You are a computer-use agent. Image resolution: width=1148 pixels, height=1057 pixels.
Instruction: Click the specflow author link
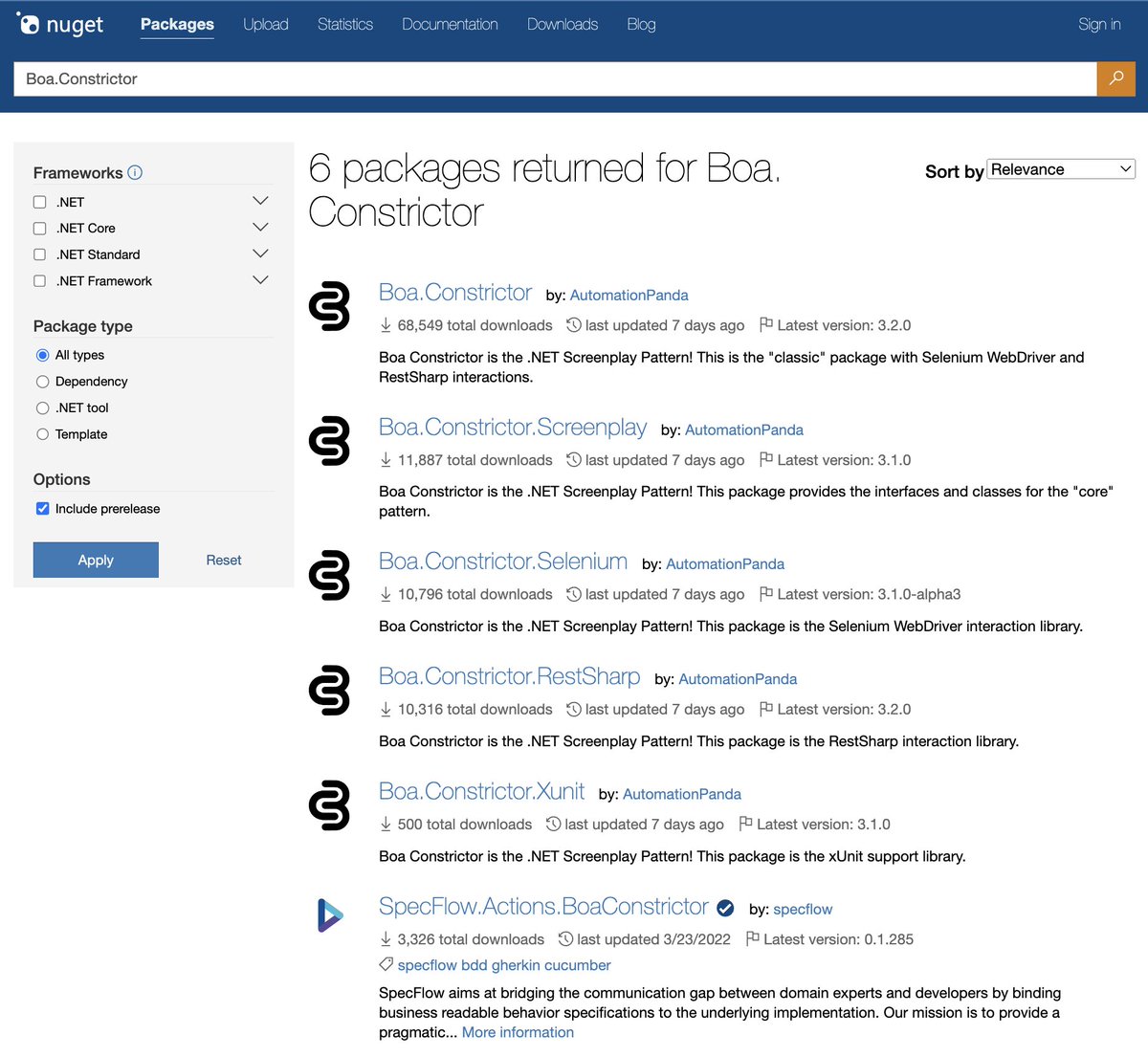click(803, 910)
